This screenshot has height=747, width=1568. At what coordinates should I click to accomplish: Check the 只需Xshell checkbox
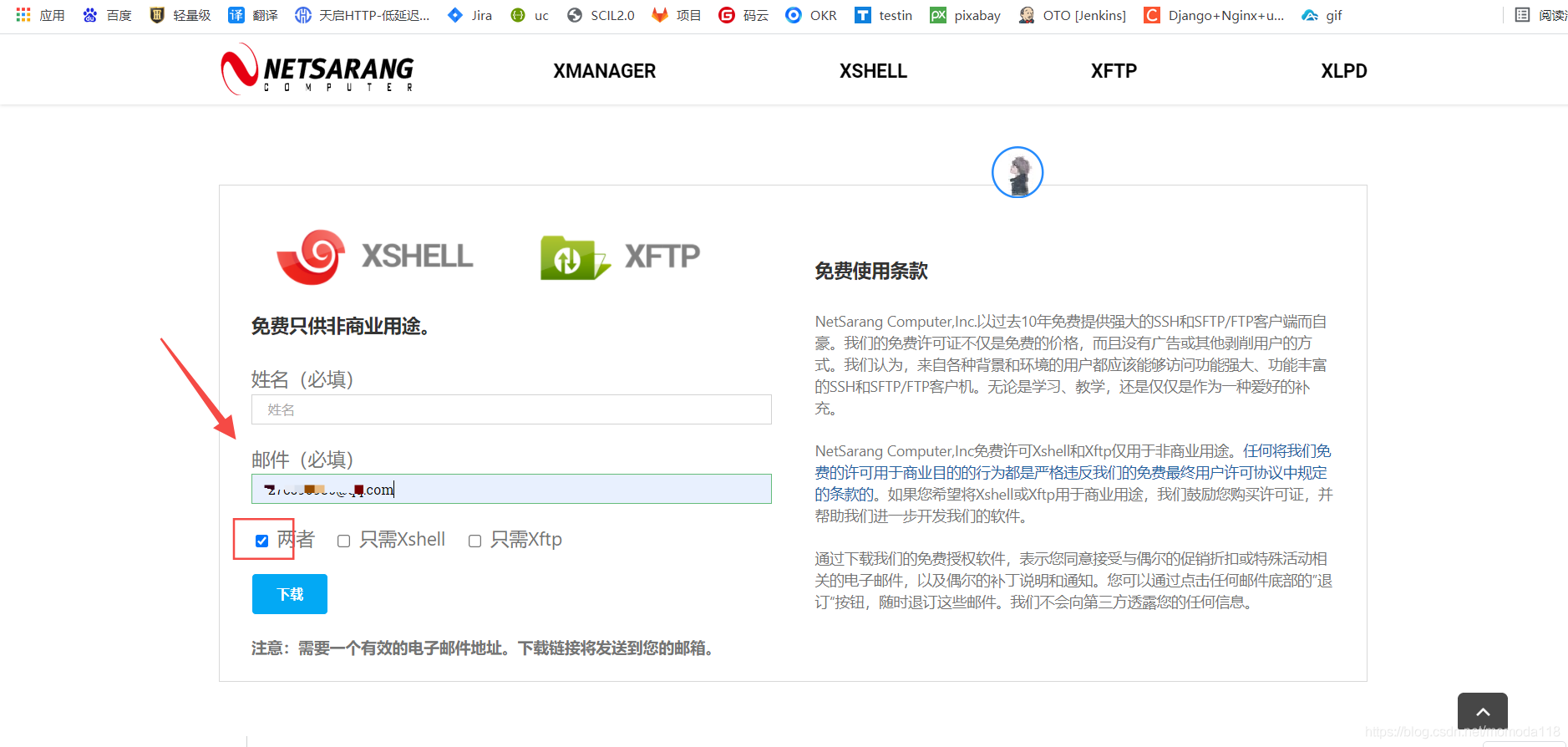tap(343, 541)
